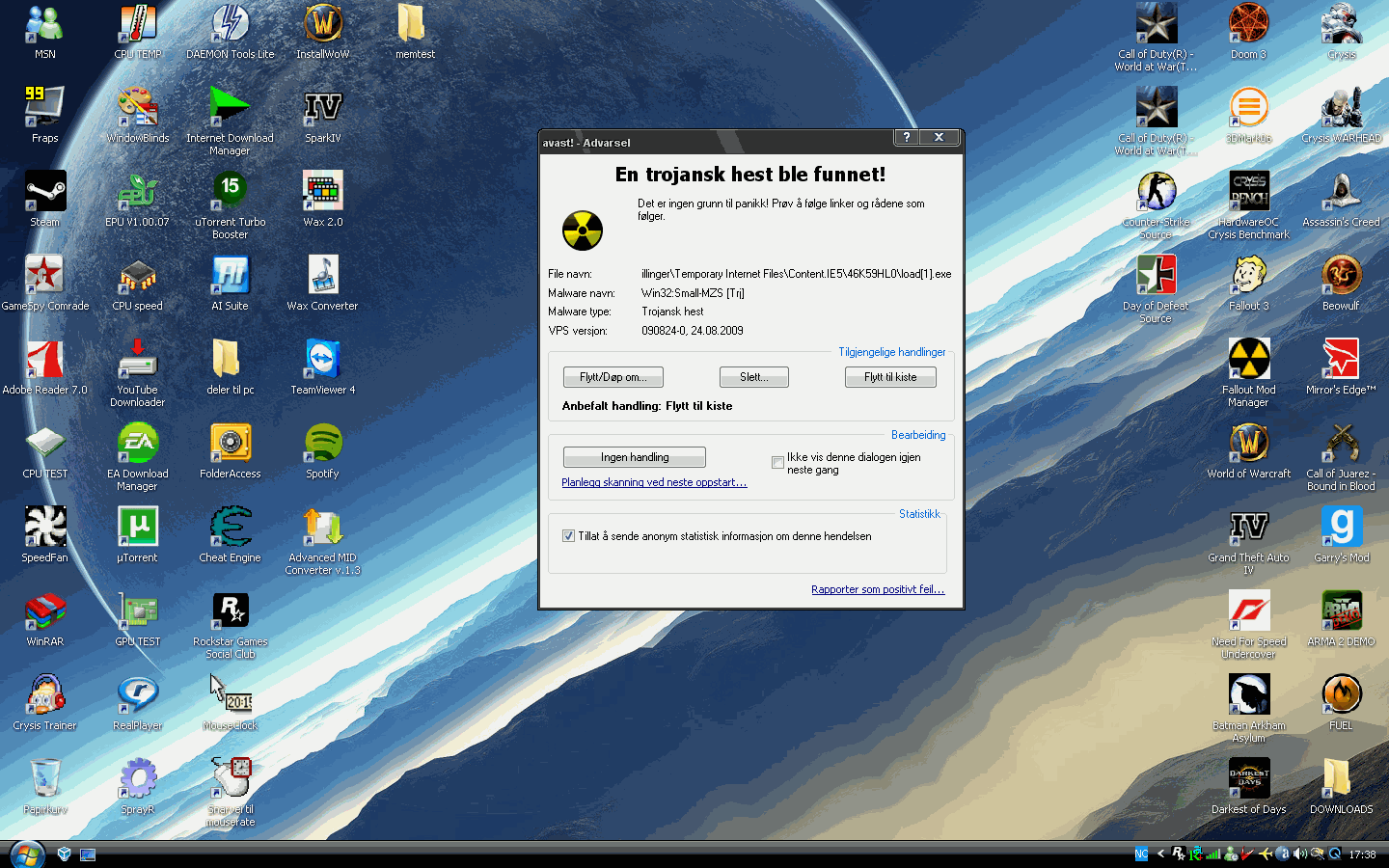Toggle 'Ikke vis denne dialogen igjen' checkbox

(x=777, y=463)
